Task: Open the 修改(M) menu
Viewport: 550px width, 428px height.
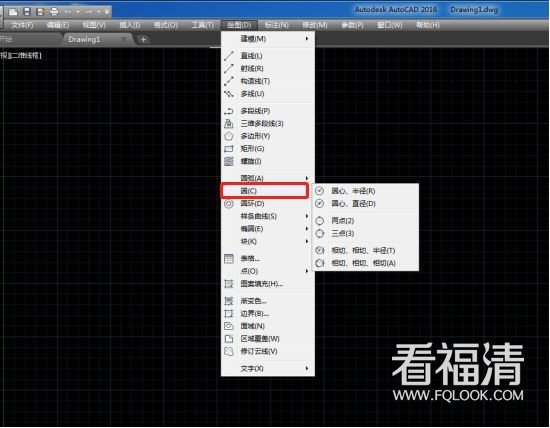Action: (315, 25)
